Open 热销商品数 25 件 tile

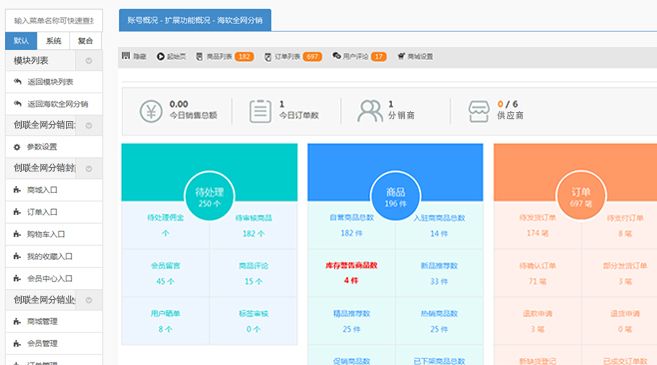(x=439, y=321)
